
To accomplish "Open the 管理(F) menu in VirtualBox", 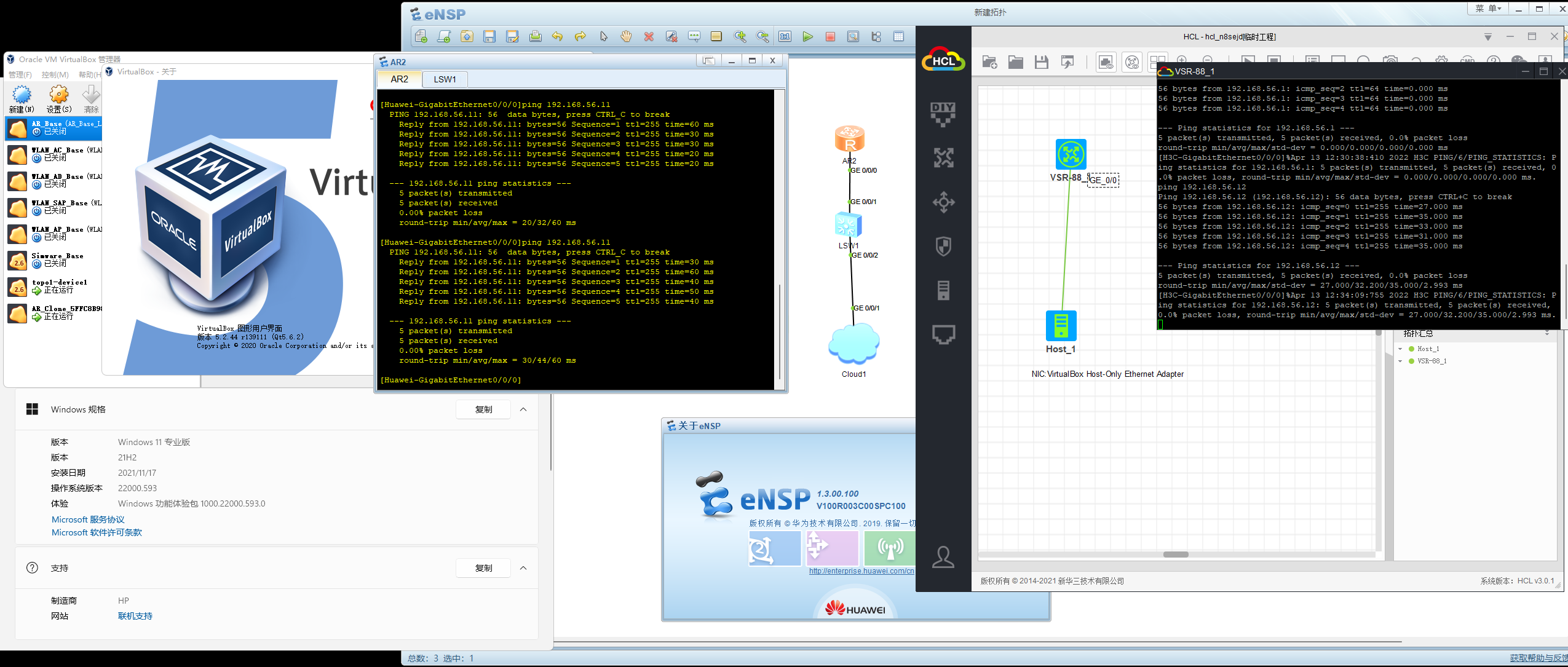I will click(20, 74).
